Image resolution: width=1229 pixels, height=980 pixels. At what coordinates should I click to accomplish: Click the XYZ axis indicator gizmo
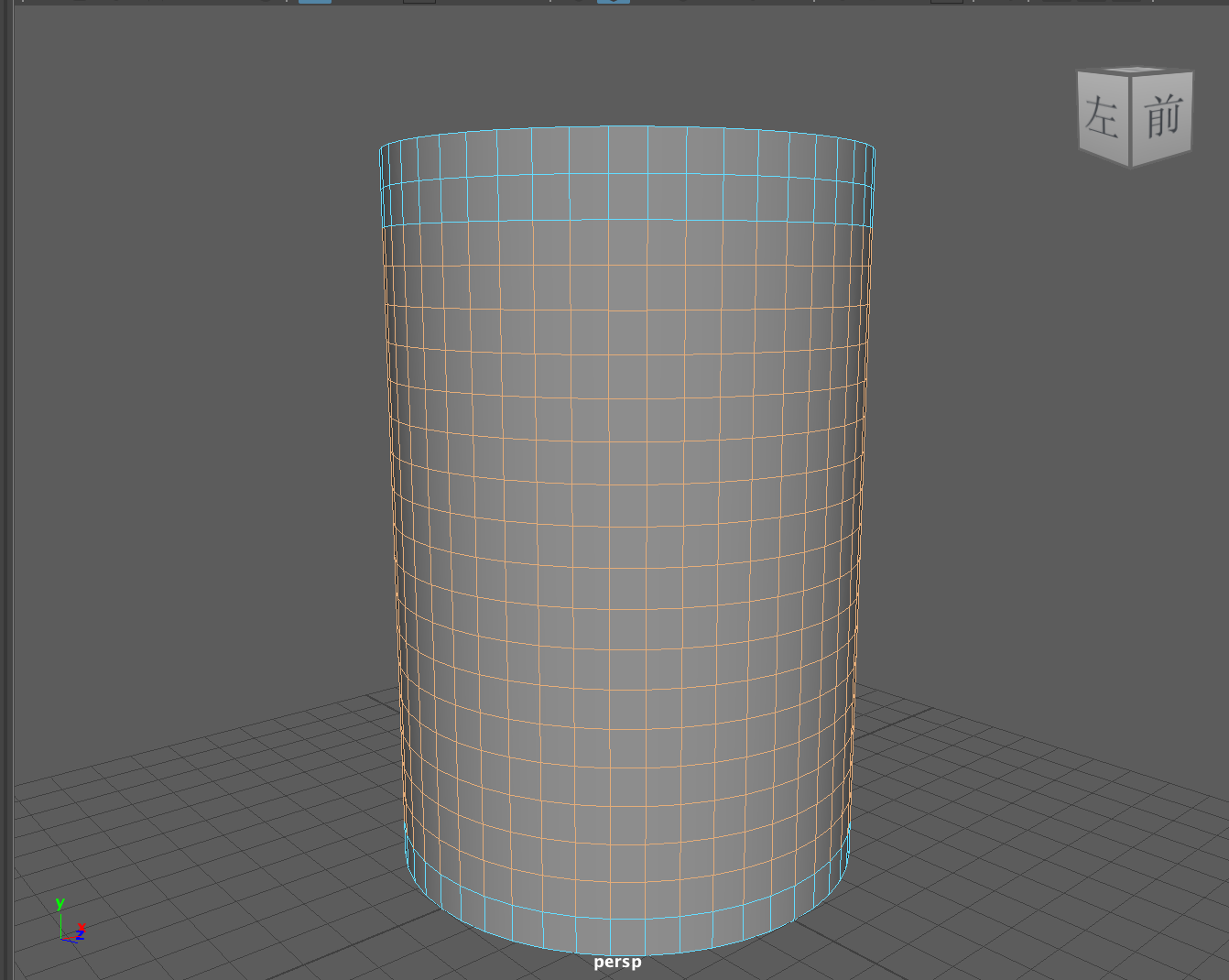pos(69,920)
